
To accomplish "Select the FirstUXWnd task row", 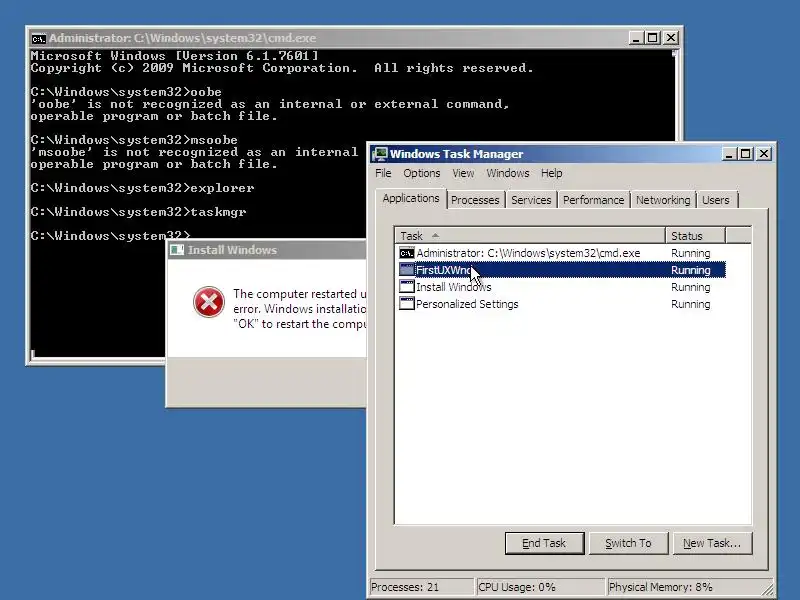I will coord(562,270).
